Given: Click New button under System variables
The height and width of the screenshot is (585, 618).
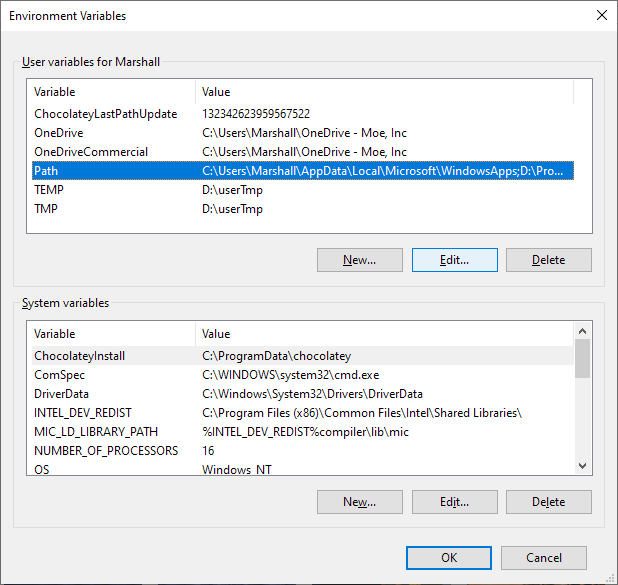Looking at the screenshot, I should click(x=359, y=502).
